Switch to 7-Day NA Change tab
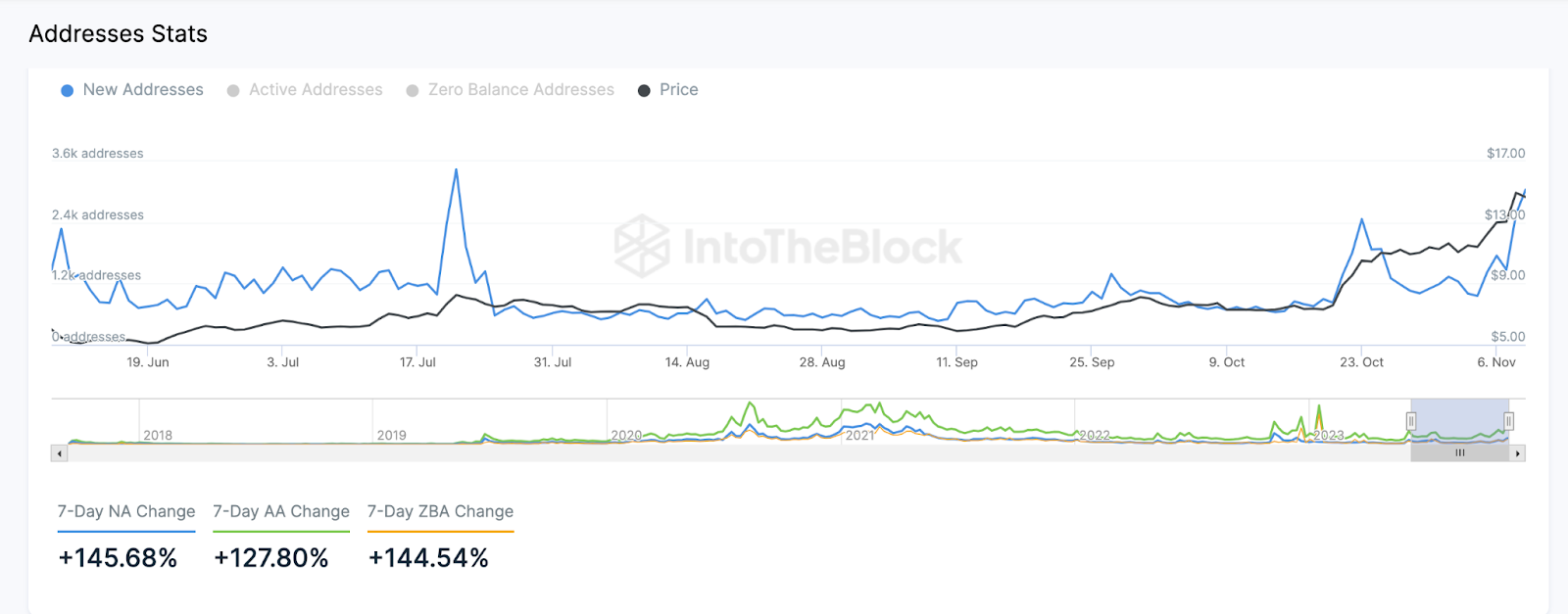1568x614 pixels. coord(126,511)
